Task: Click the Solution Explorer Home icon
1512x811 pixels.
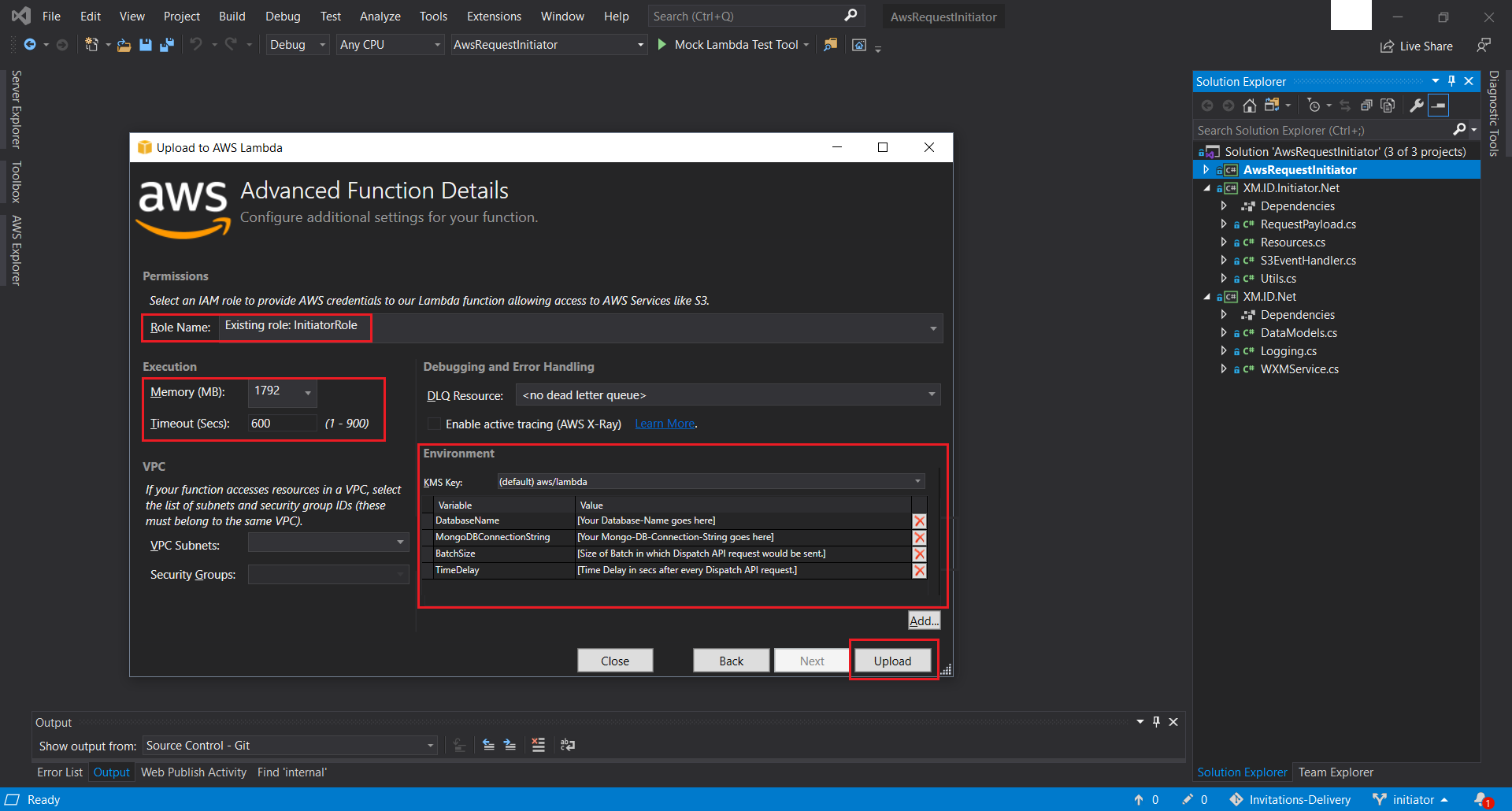Action: pos(1250,106)
